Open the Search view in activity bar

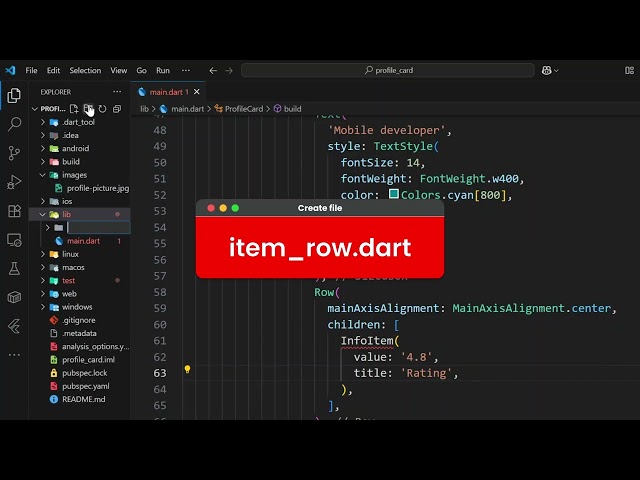(x=14, y=124)
